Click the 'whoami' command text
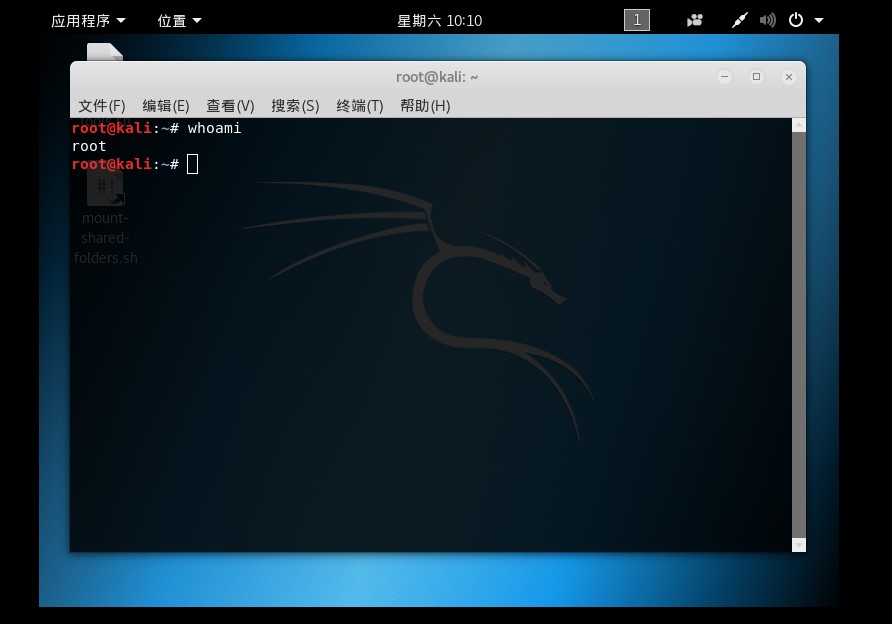Viewport: 892px width, 624px height. [214, 129]
